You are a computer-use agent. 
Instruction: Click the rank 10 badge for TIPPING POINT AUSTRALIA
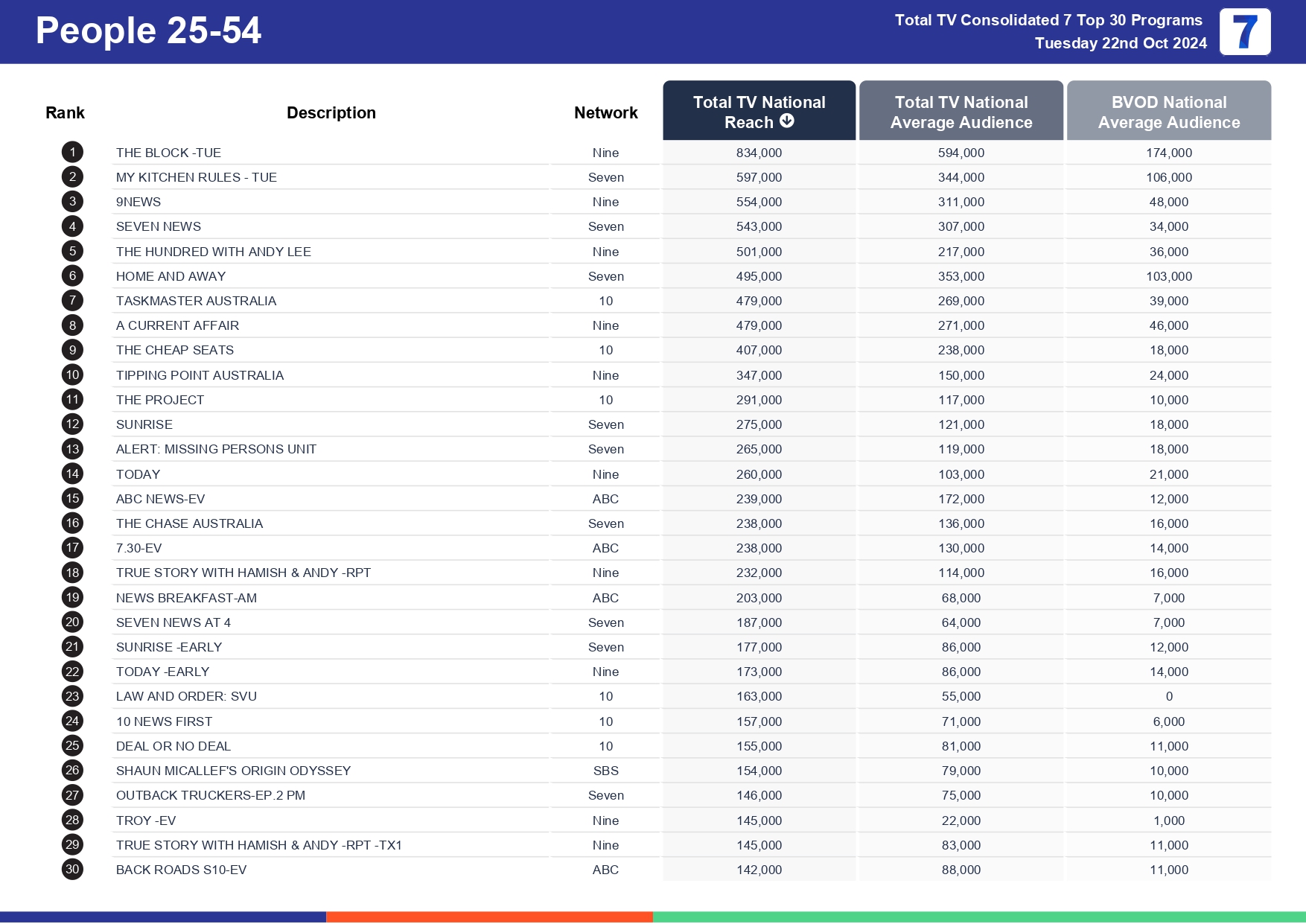click(71, 375)
